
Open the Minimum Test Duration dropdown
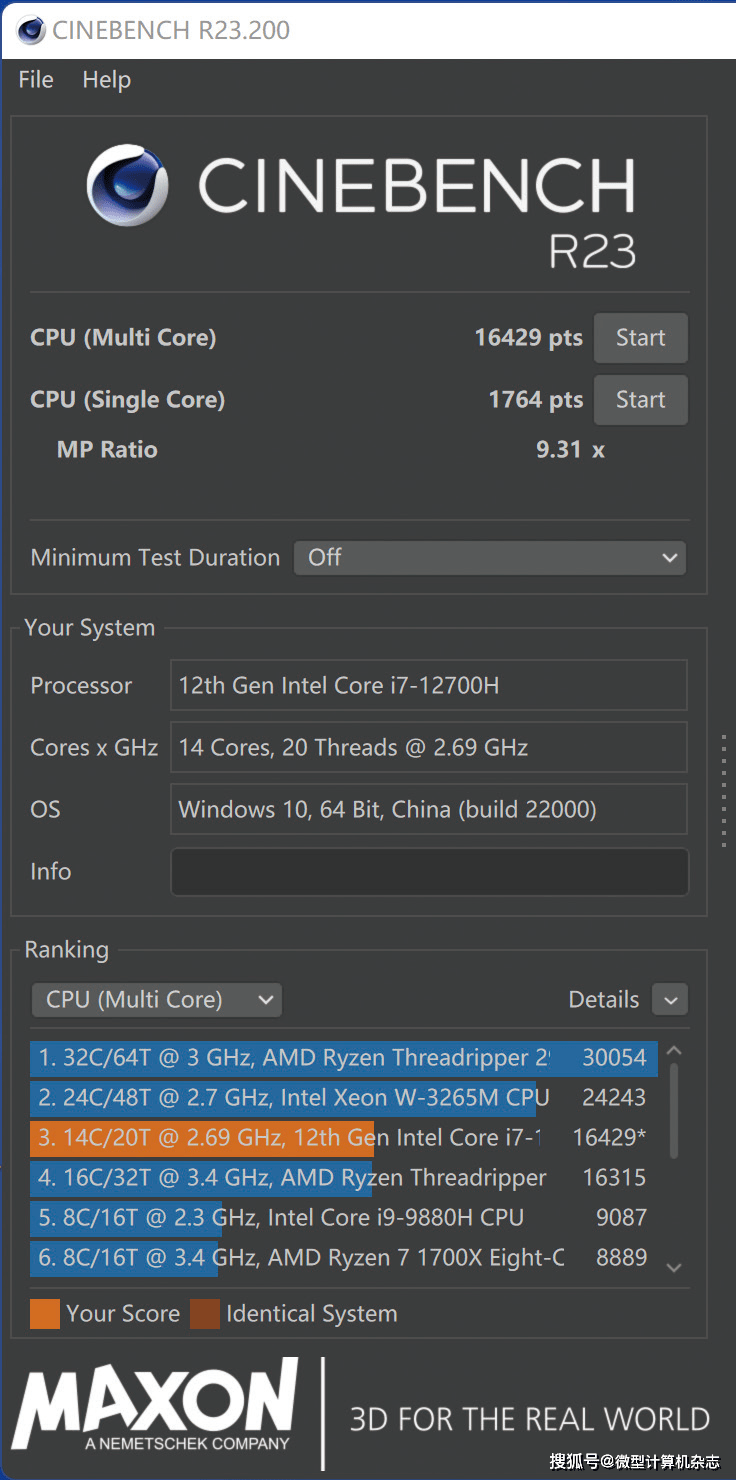coord(489,558)
